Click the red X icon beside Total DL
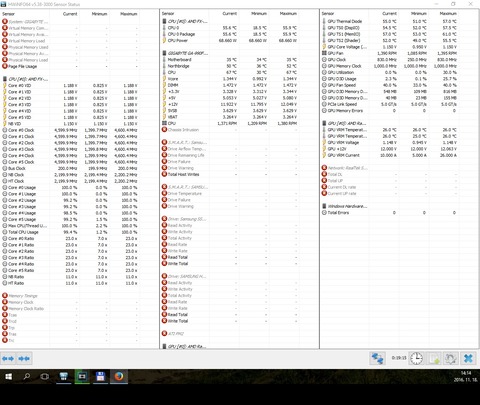The image size is (480, 405). 324,174
